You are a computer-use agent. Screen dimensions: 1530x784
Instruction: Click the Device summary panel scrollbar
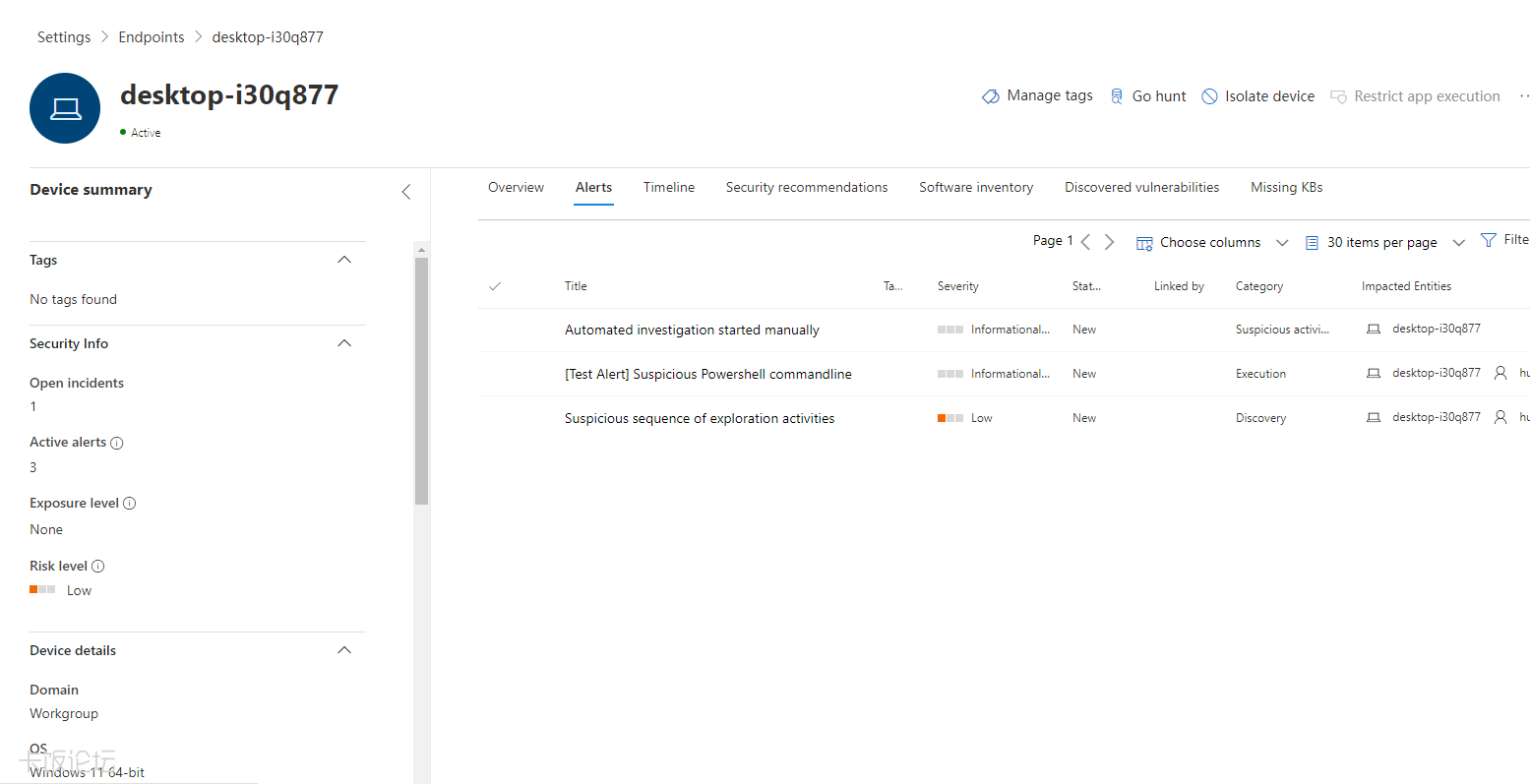(x=422, y=382)
